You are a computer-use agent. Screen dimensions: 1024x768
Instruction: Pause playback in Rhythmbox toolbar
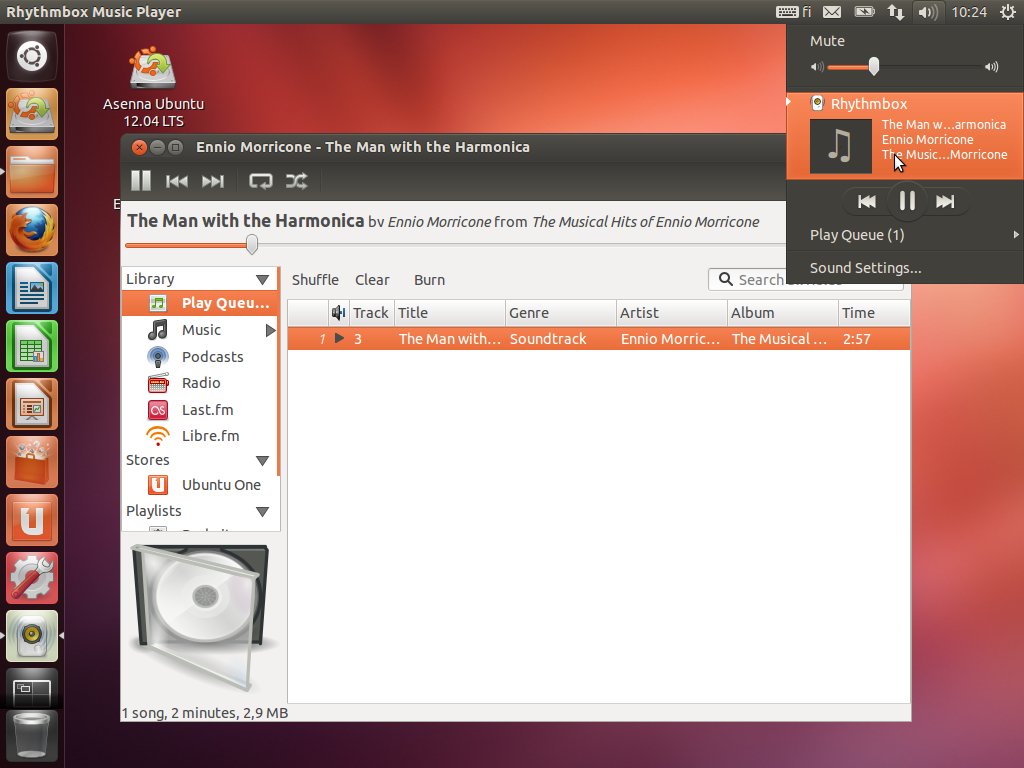tap(140, 181)
